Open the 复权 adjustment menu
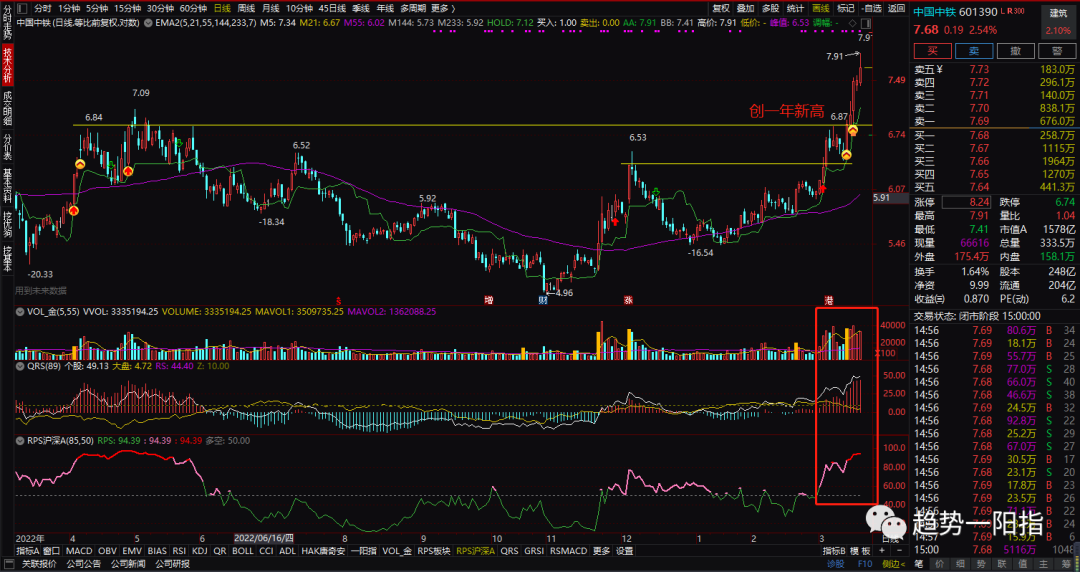Viewport: 1080px width, 572px height. click(720, 8)
